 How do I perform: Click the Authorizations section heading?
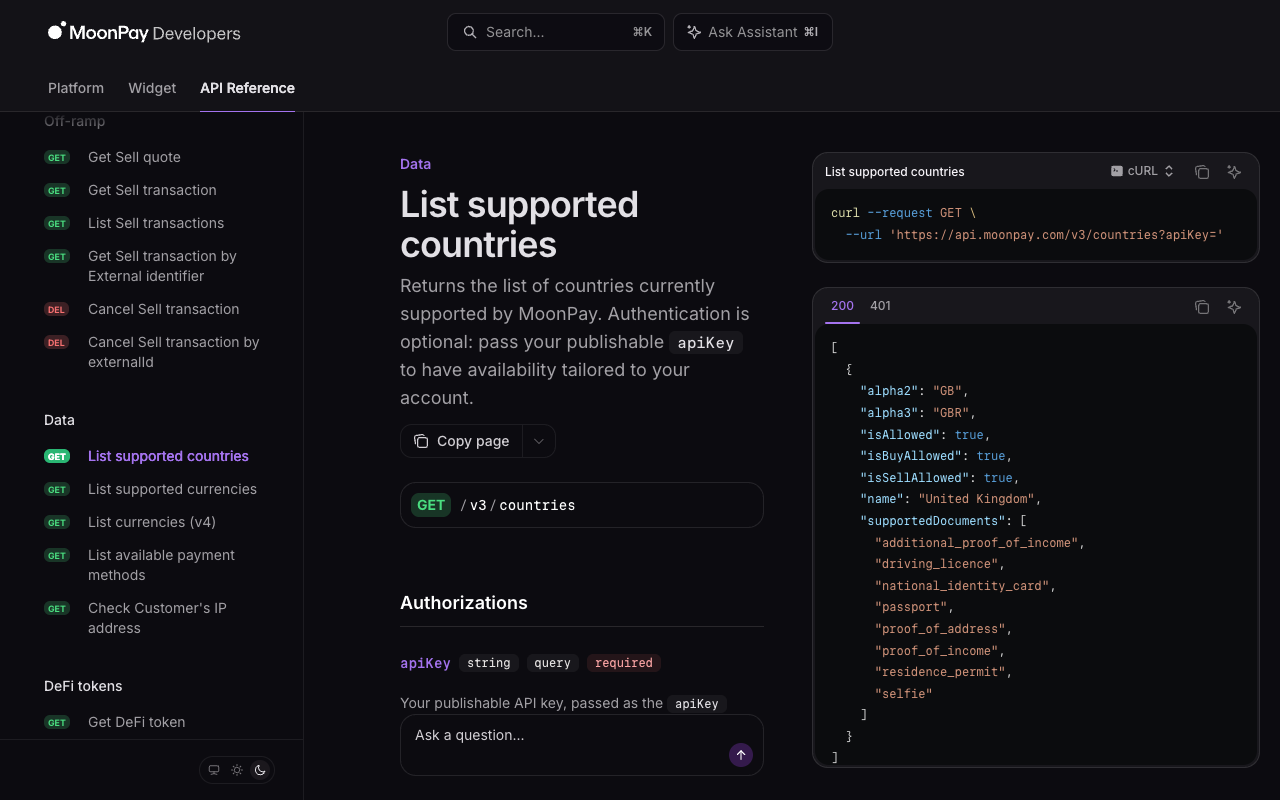tap(464, 603)
